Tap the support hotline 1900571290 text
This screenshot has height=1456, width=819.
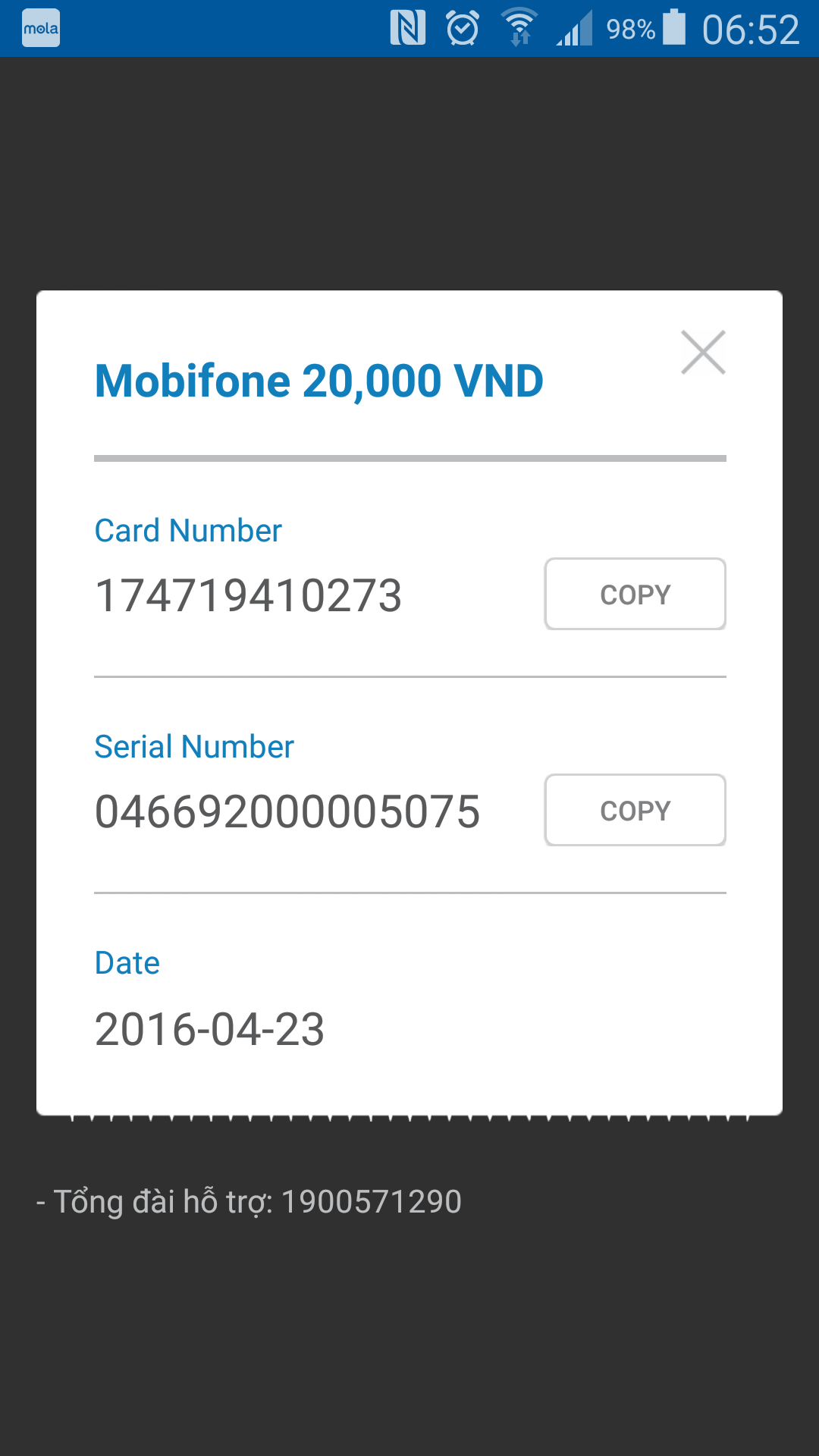(371, 1202)
